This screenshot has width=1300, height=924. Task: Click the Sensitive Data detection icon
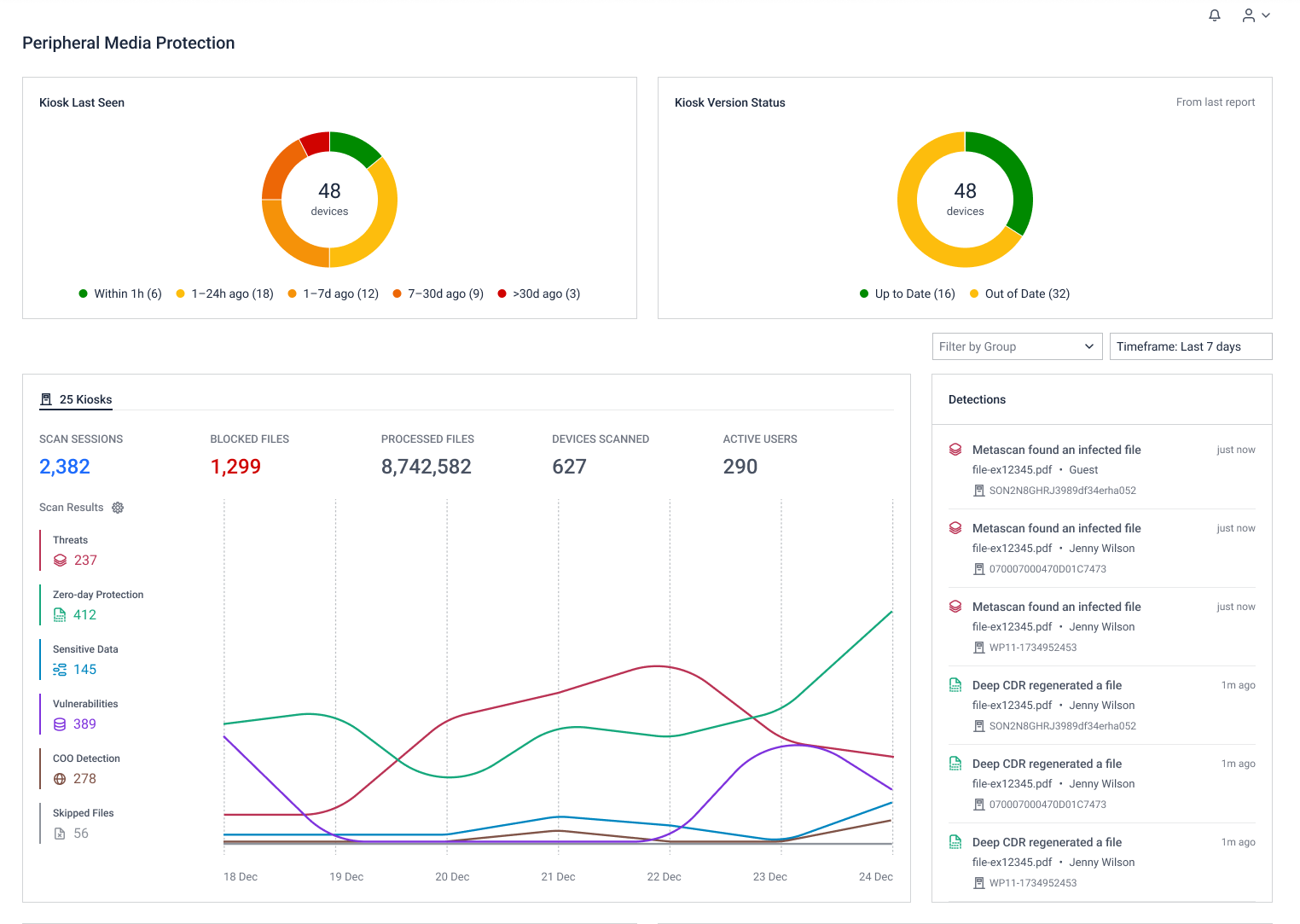pyautogui.click(x=60, y=669)
